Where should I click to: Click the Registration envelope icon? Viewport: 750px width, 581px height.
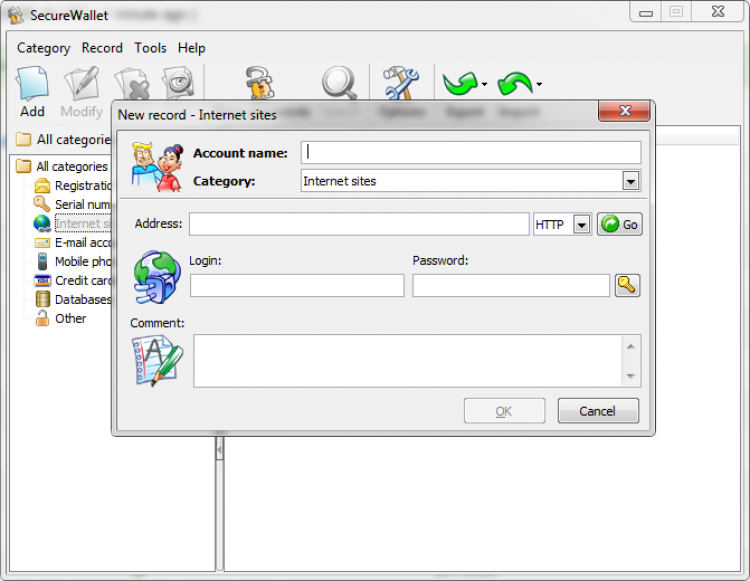pyautogui.click(x=43, y=185)
